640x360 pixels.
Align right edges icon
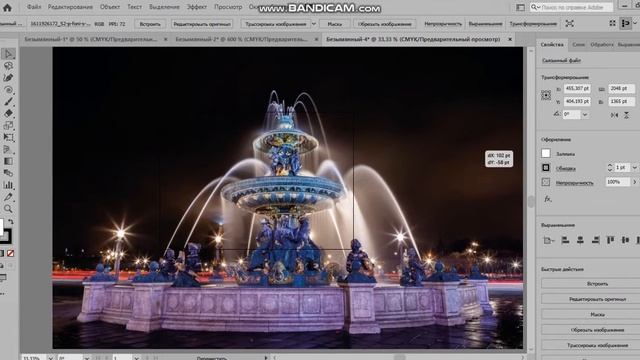pyautogui.click(x=596, y=240)
